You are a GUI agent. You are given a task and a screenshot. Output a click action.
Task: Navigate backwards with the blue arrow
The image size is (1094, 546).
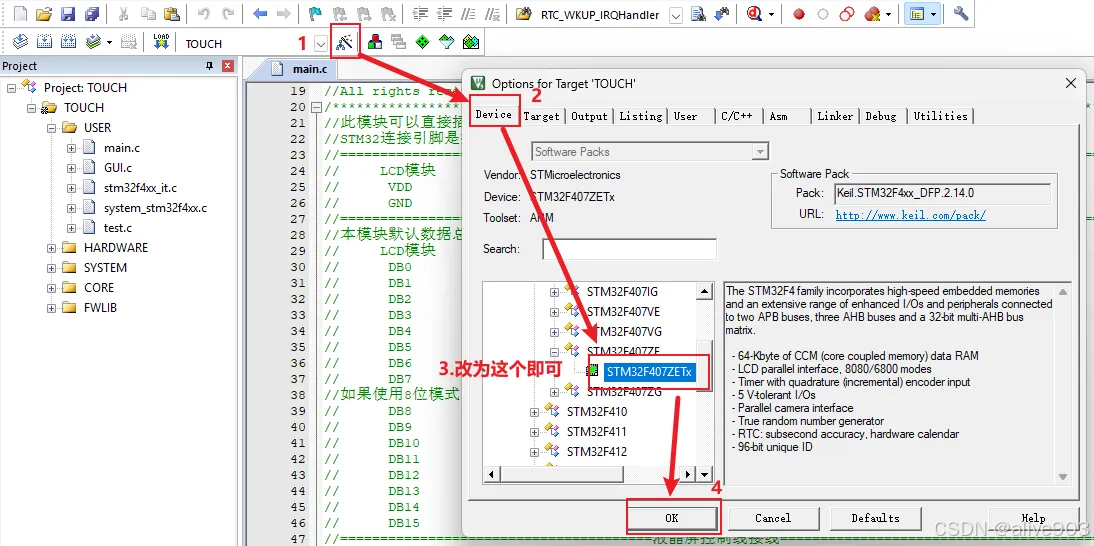point(260,13)
